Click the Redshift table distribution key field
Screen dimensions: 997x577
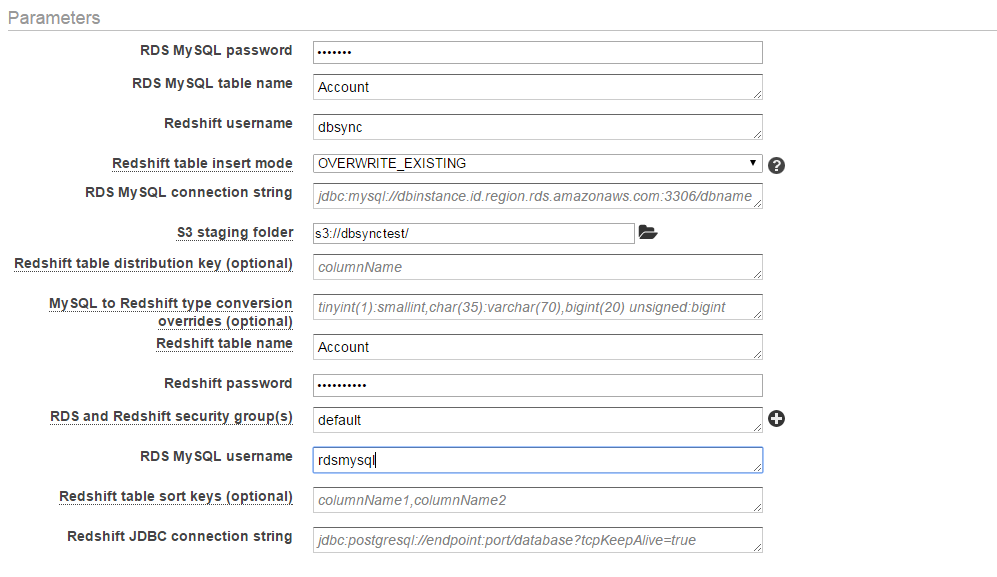tap(537, 267)
